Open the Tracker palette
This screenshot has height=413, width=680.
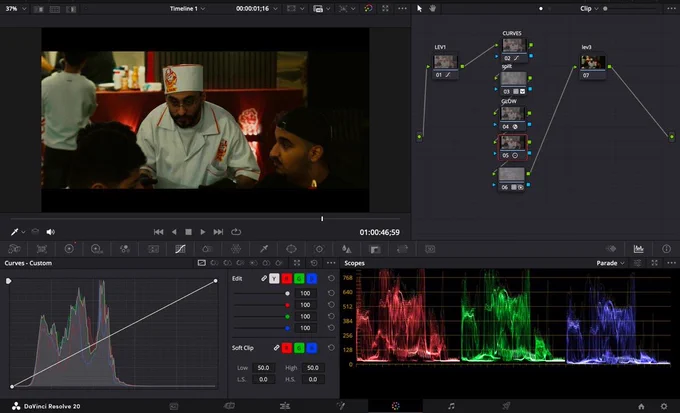click(319, 249)
